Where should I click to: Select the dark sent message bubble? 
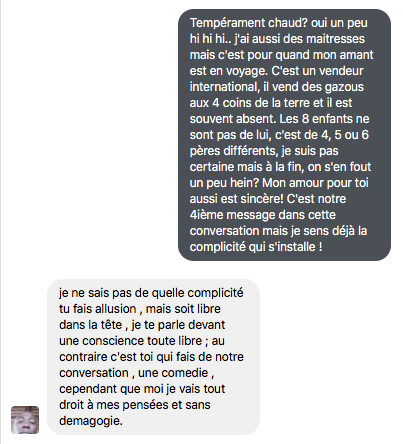[x=284, y=135]
